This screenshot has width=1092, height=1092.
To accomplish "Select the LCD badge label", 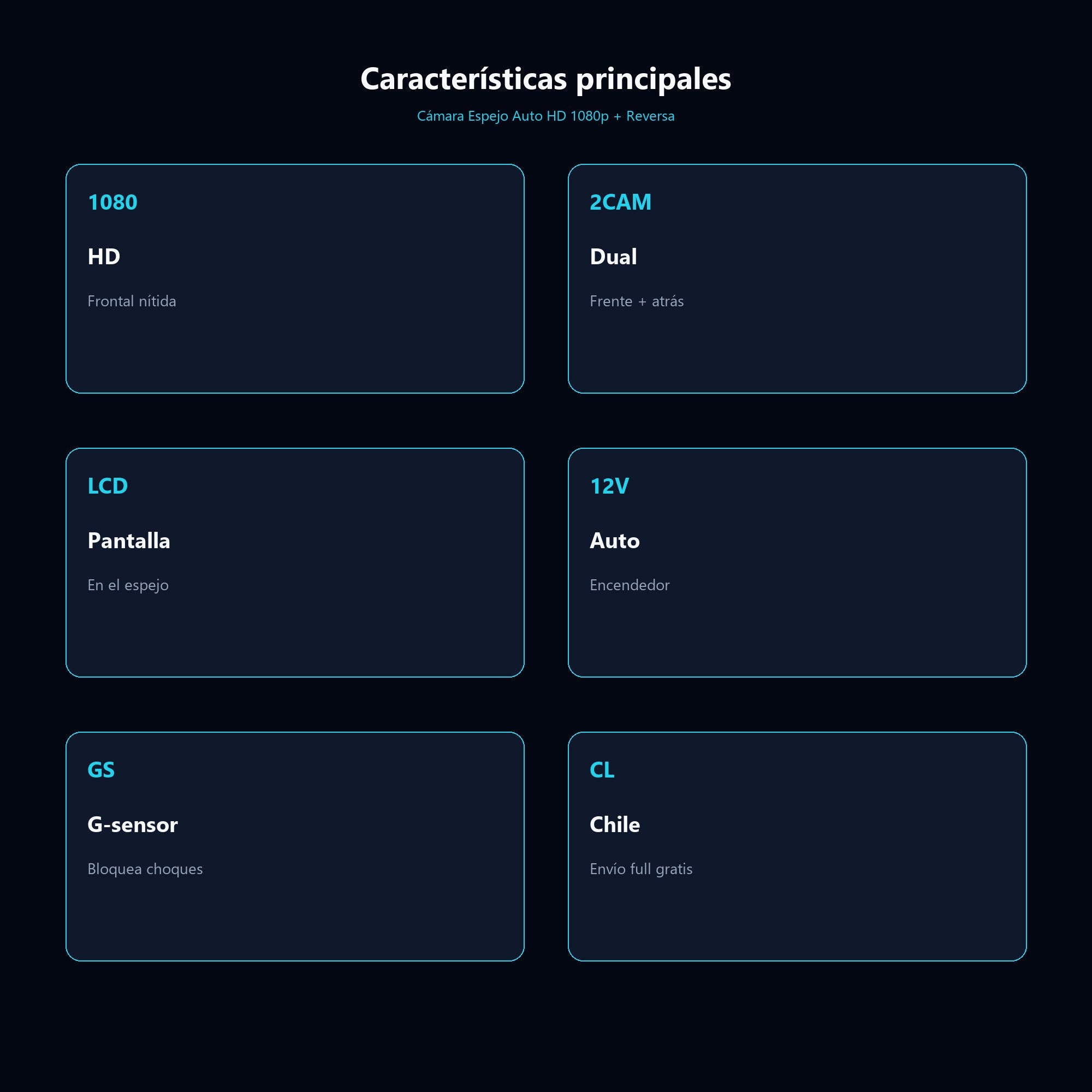I will [108, 486].
